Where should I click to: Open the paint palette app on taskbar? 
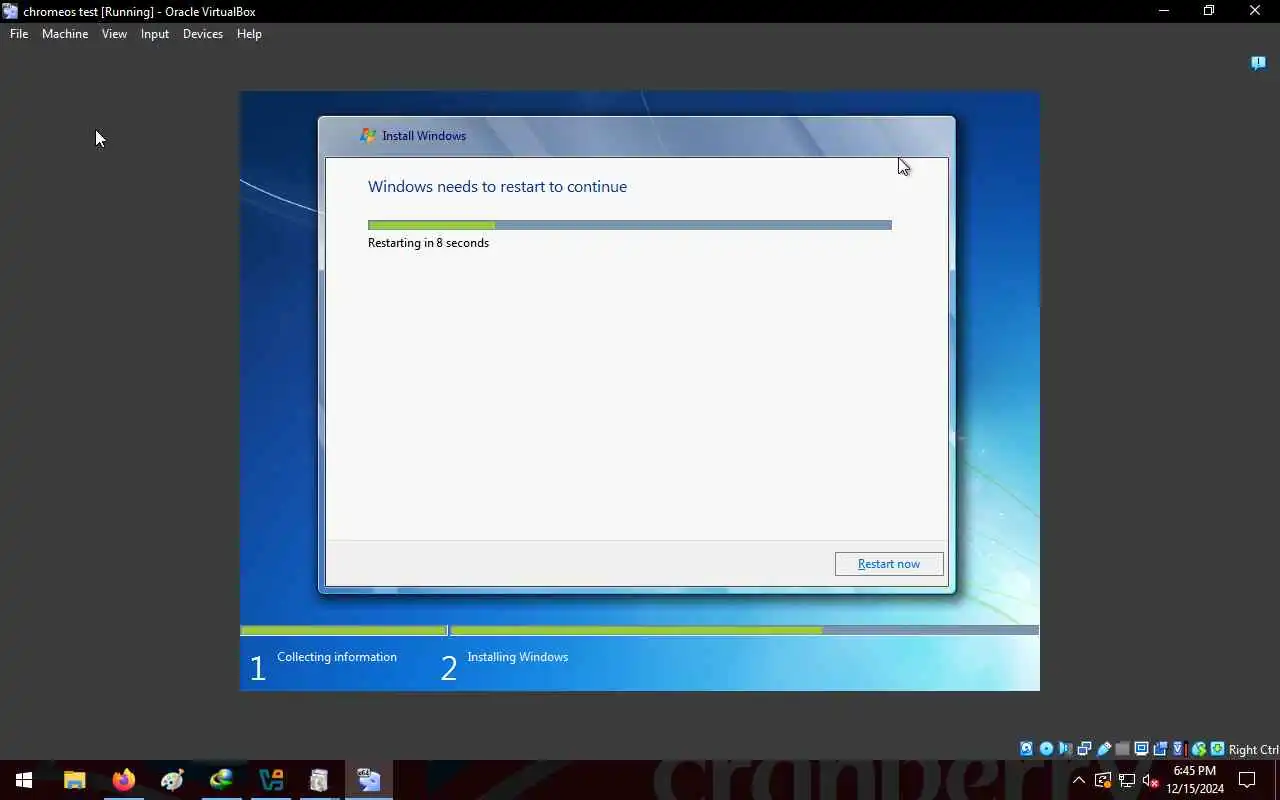tap(172, 780)
